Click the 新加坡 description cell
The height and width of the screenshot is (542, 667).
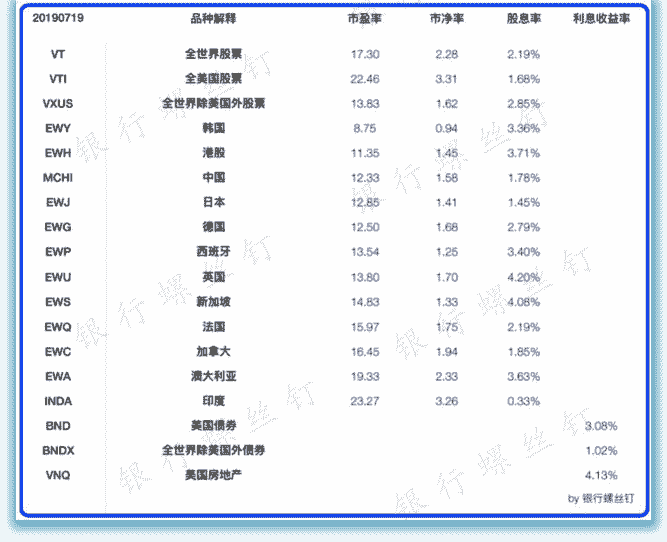(x=213, y=302)
